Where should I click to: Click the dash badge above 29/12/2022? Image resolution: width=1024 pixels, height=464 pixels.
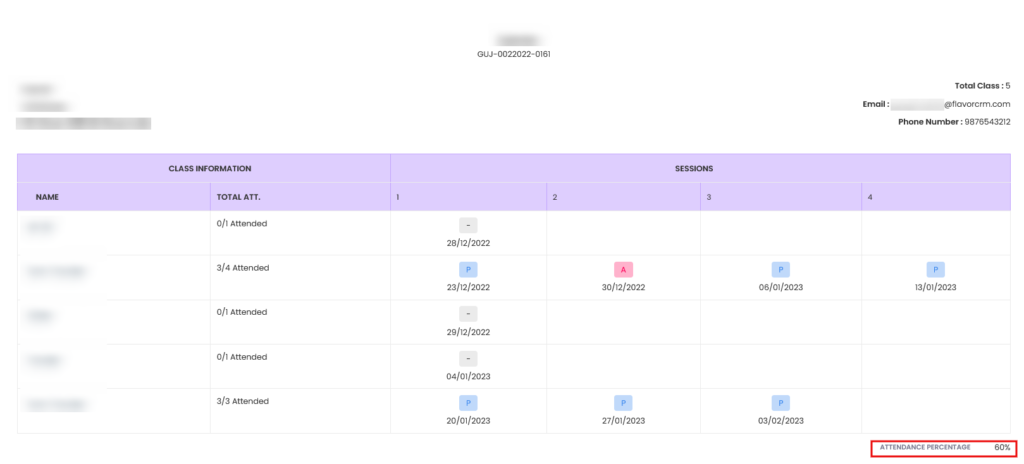coord(468,314)
